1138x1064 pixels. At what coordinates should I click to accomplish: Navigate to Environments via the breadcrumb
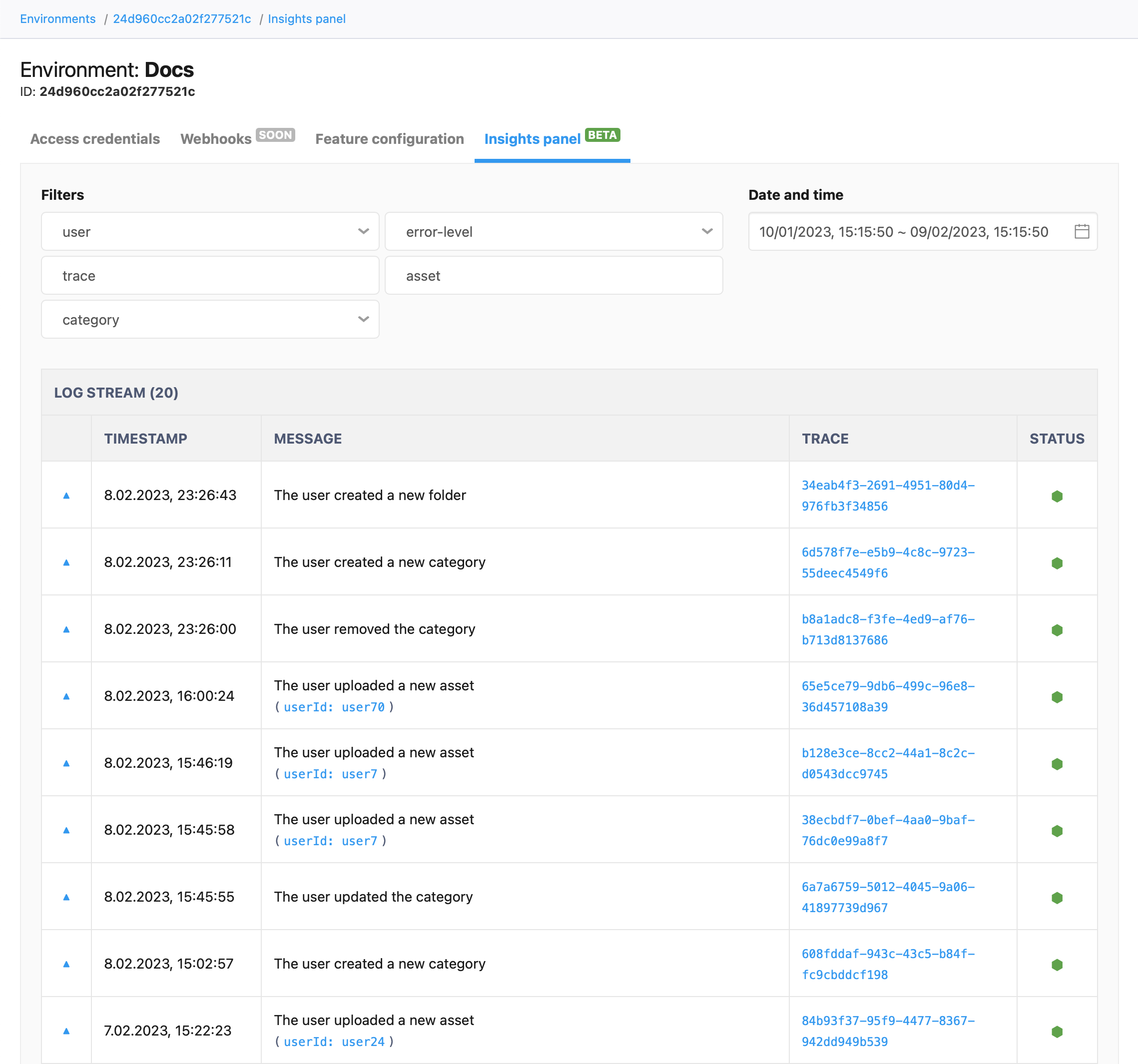click(x=57, y=18)
